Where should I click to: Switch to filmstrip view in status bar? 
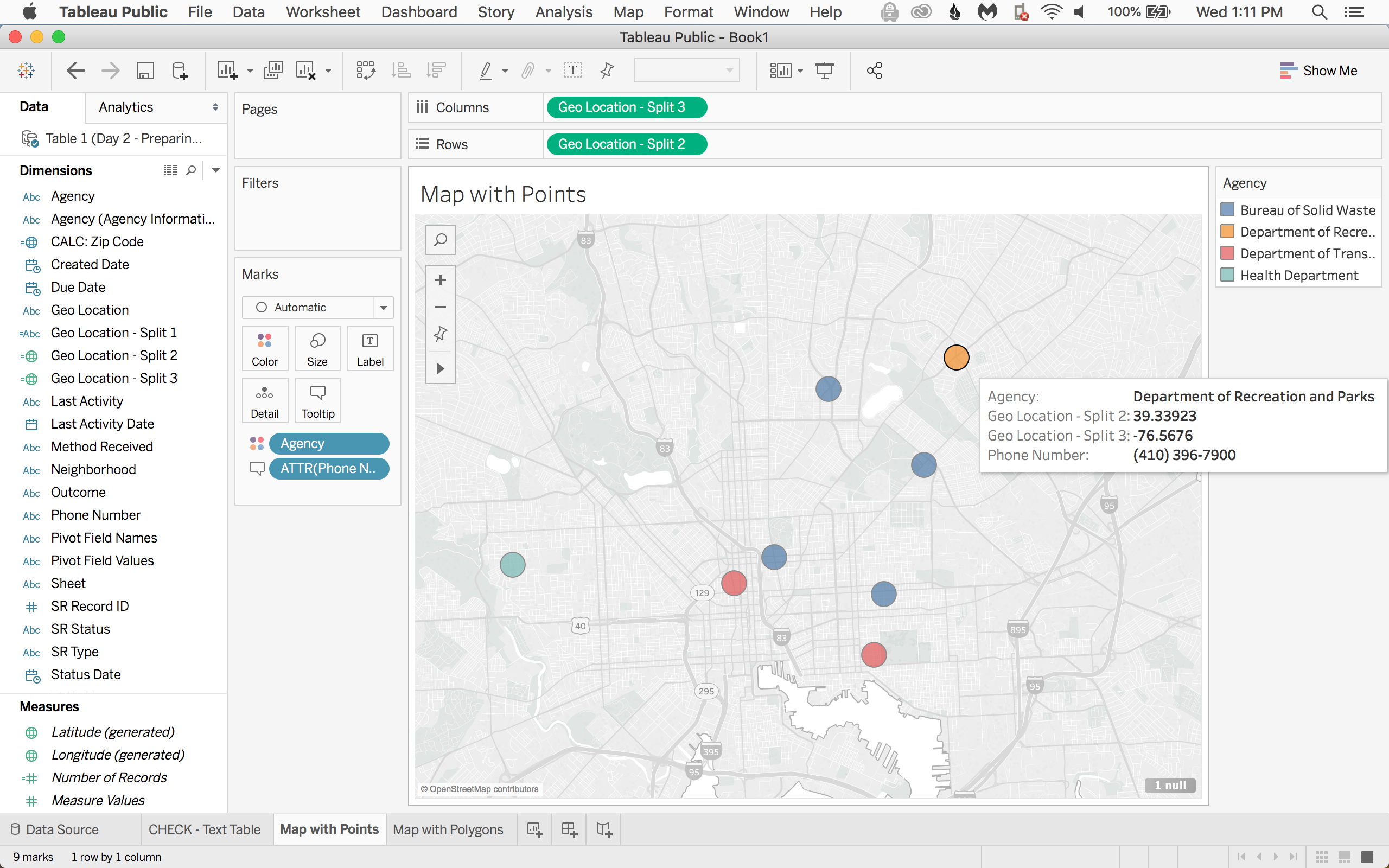(x=1344, y=857)
